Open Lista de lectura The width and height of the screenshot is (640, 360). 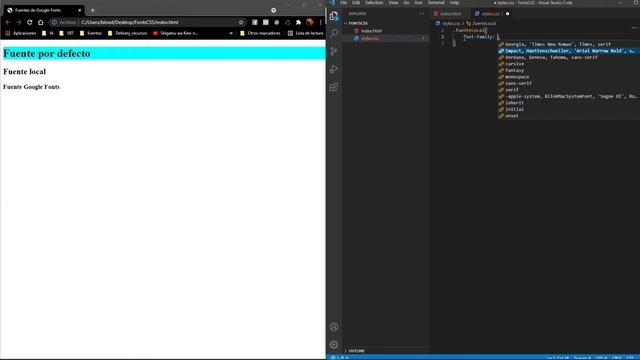tap(305, 33)
